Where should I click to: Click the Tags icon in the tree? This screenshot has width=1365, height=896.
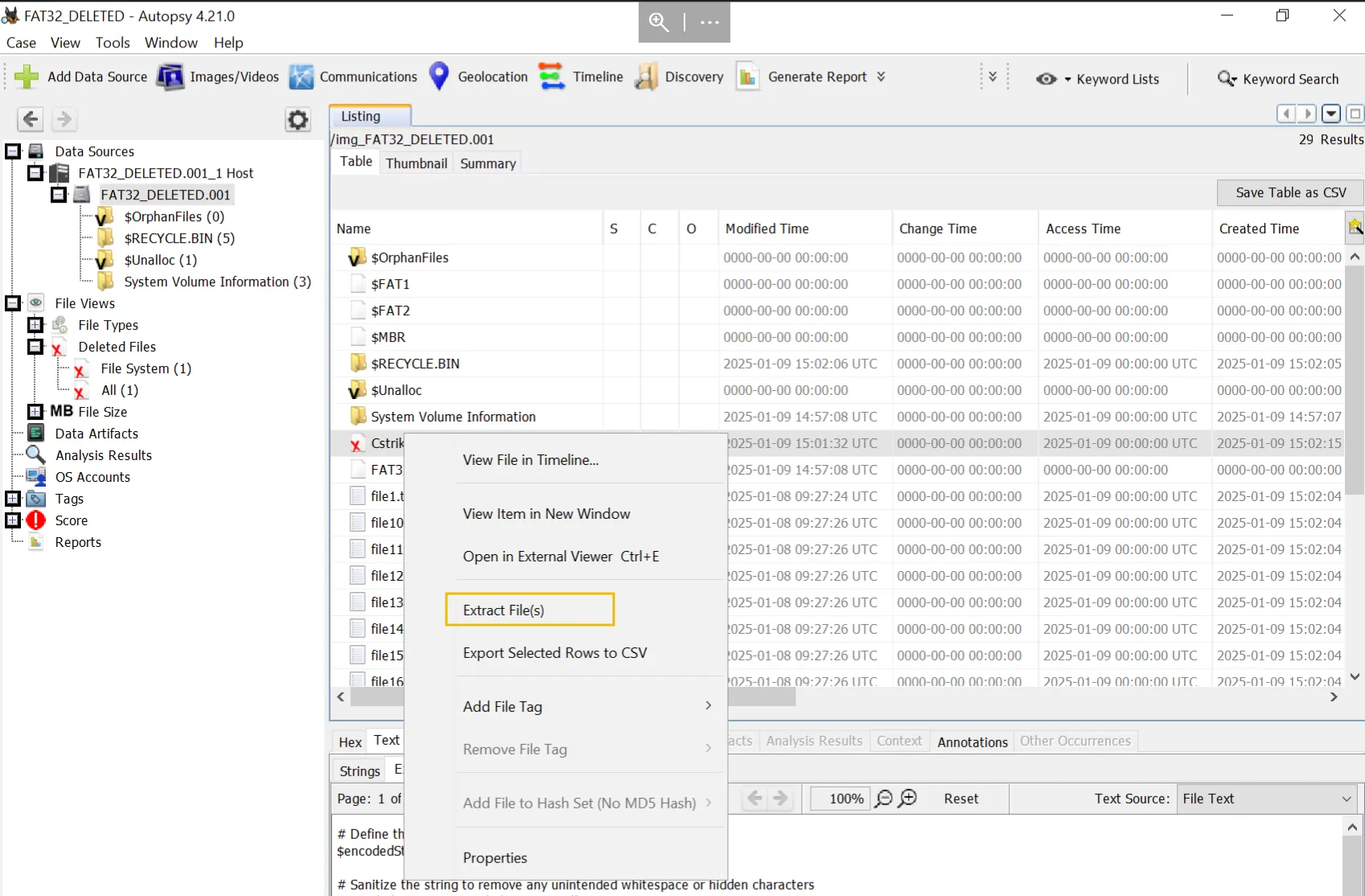35,499
